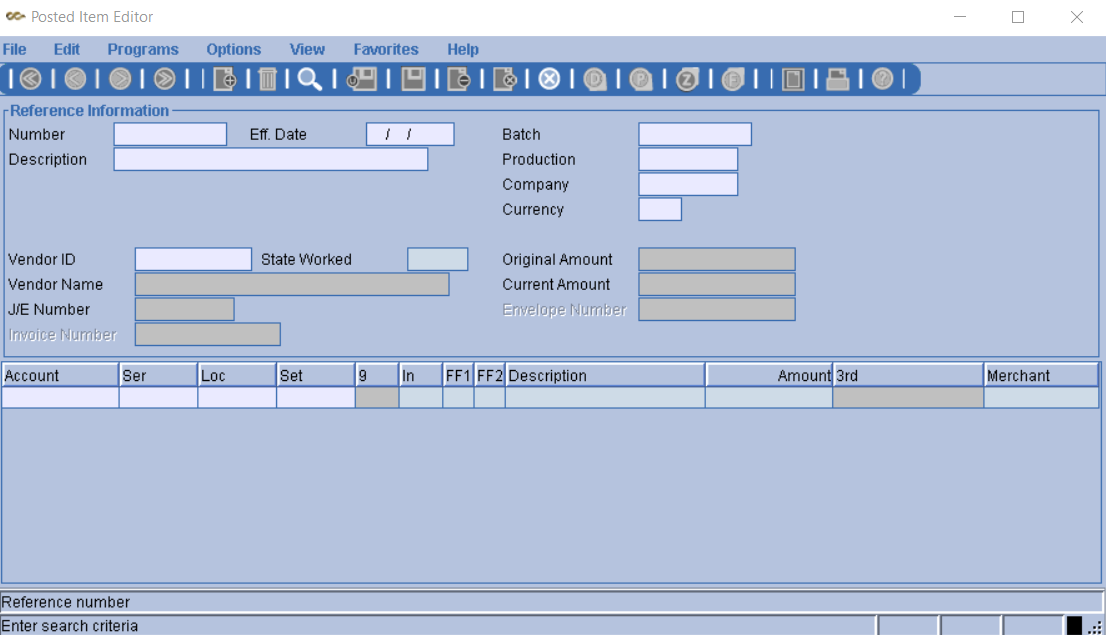This screenshot has height=635, width=1106.
Task: Click the Invoice Number field
Action: point(207,334)
